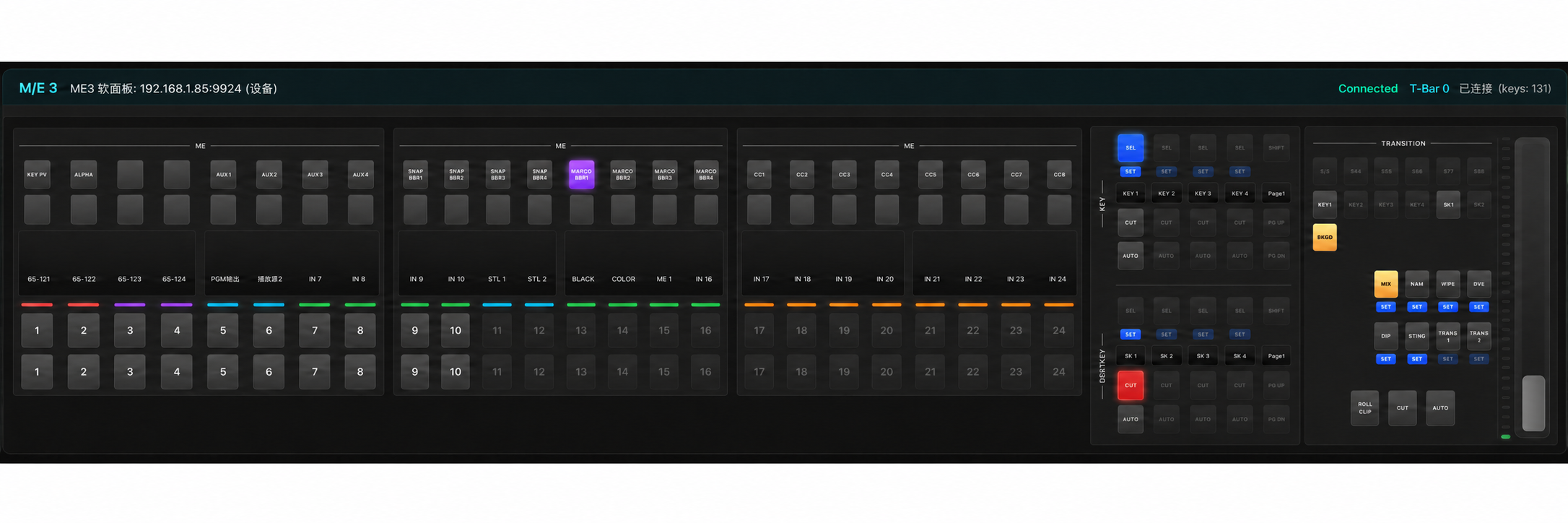The width and height of the screenshot is (1568, 523).
Task: Choose the KEY 2 keyer button
Action: (1167, 194)
